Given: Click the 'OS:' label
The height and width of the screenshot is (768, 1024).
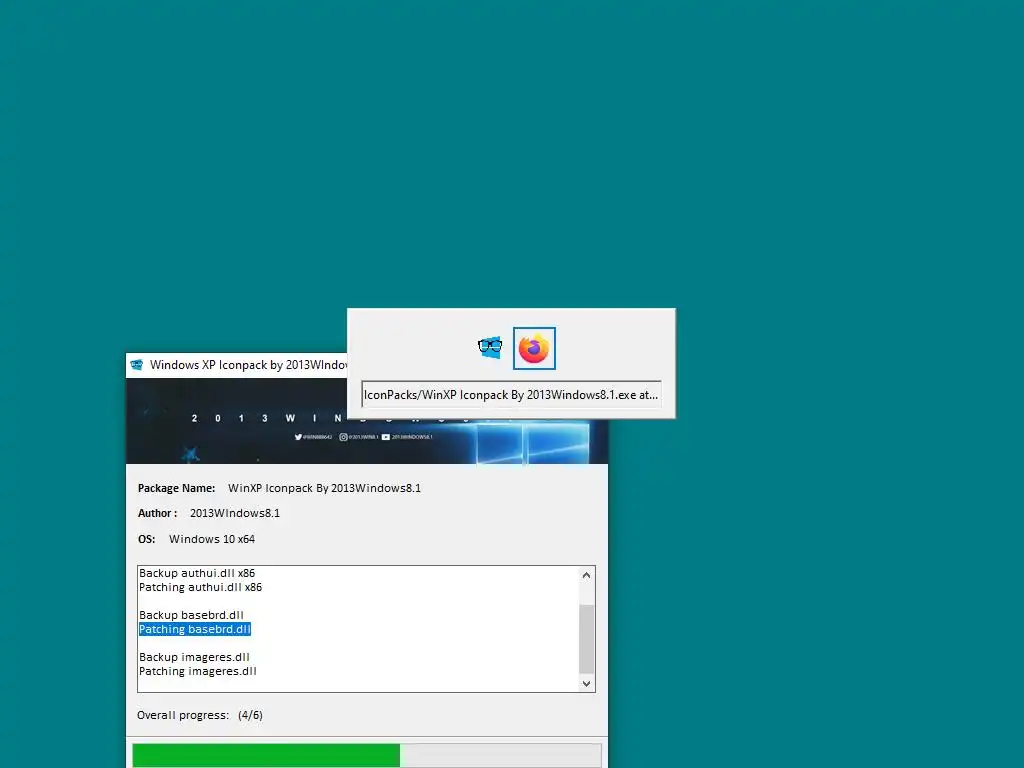Looking at the screenshot, I should coord(146,539).
